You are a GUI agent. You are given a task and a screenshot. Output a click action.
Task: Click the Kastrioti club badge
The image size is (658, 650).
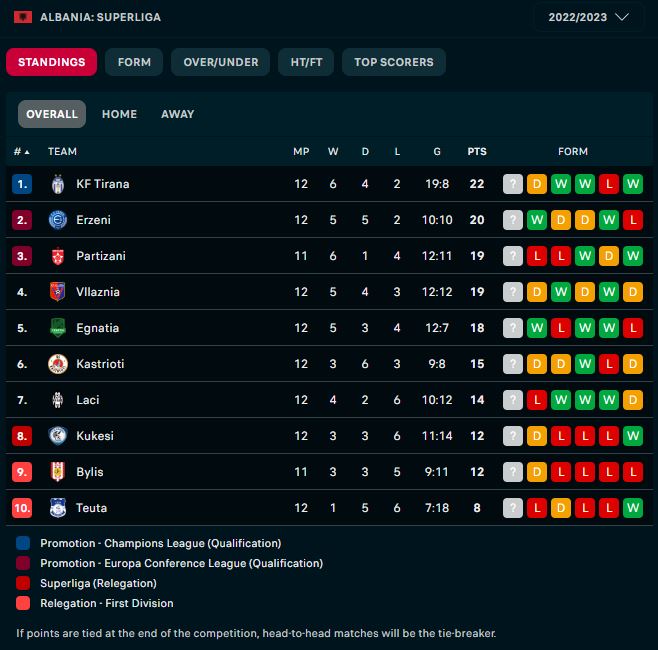[57, 364]
